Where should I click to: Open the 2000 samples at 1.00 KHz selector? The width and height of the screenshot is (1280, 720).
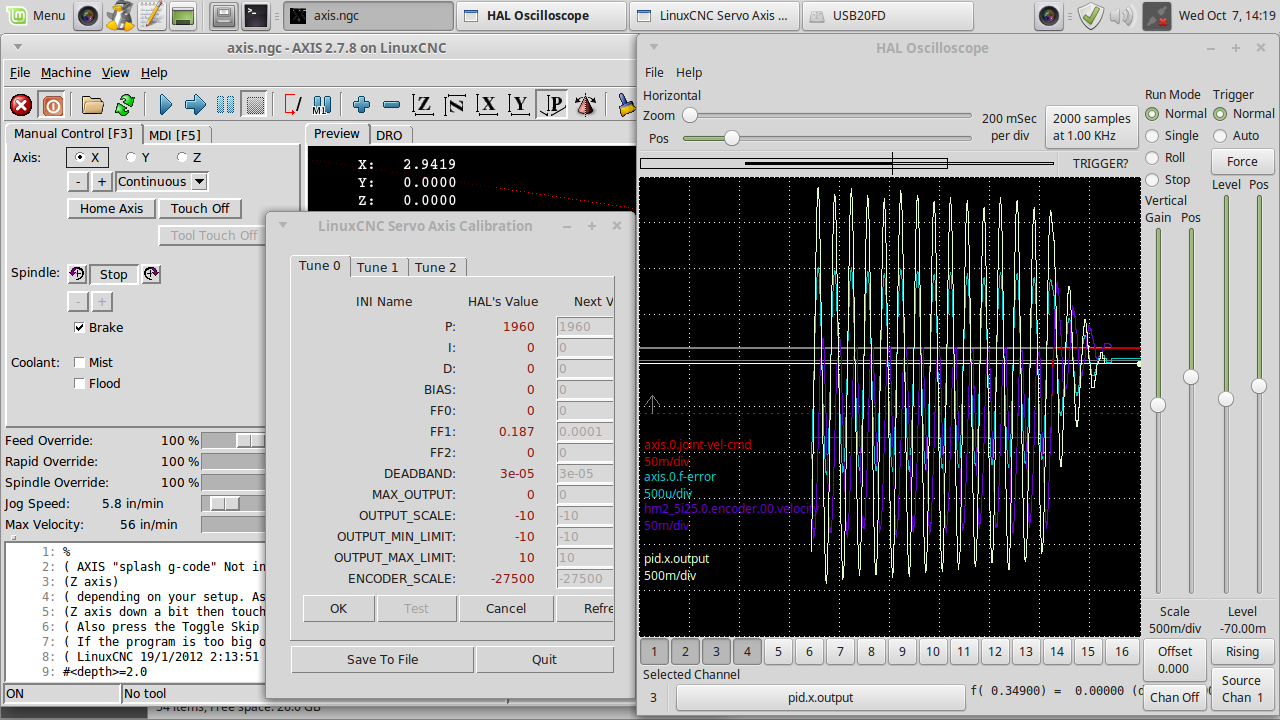click(1092, 127)
